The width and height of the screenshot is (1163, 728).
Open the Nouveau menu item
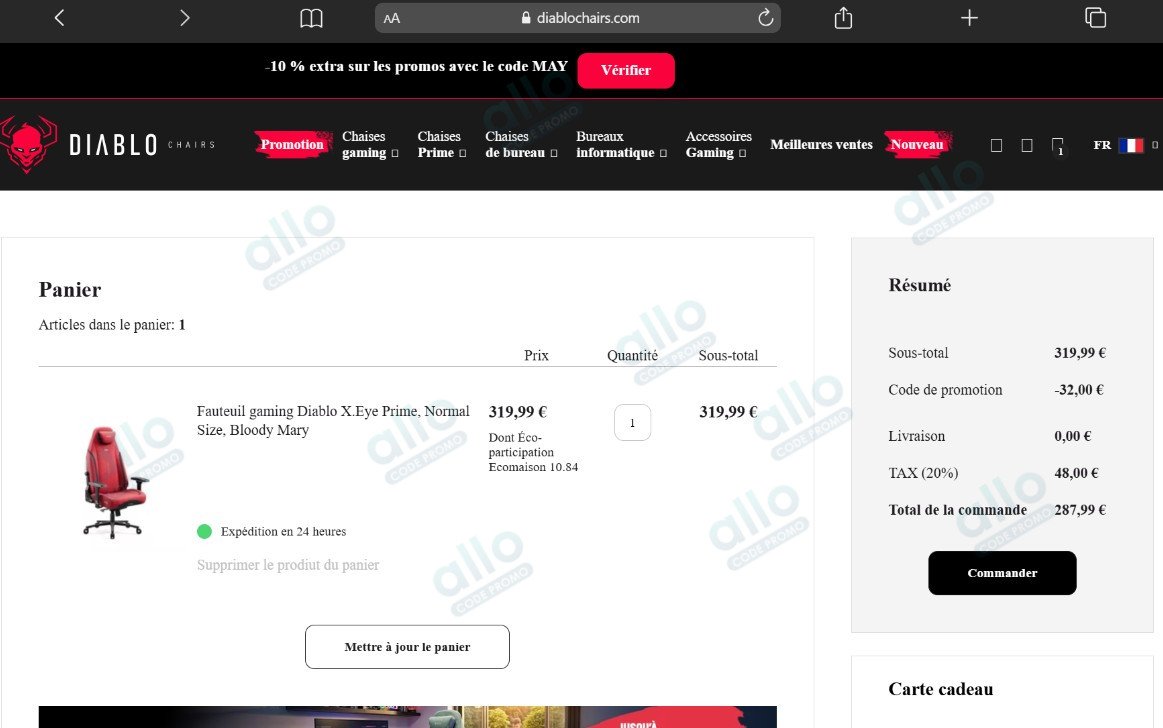pos(917,145)
